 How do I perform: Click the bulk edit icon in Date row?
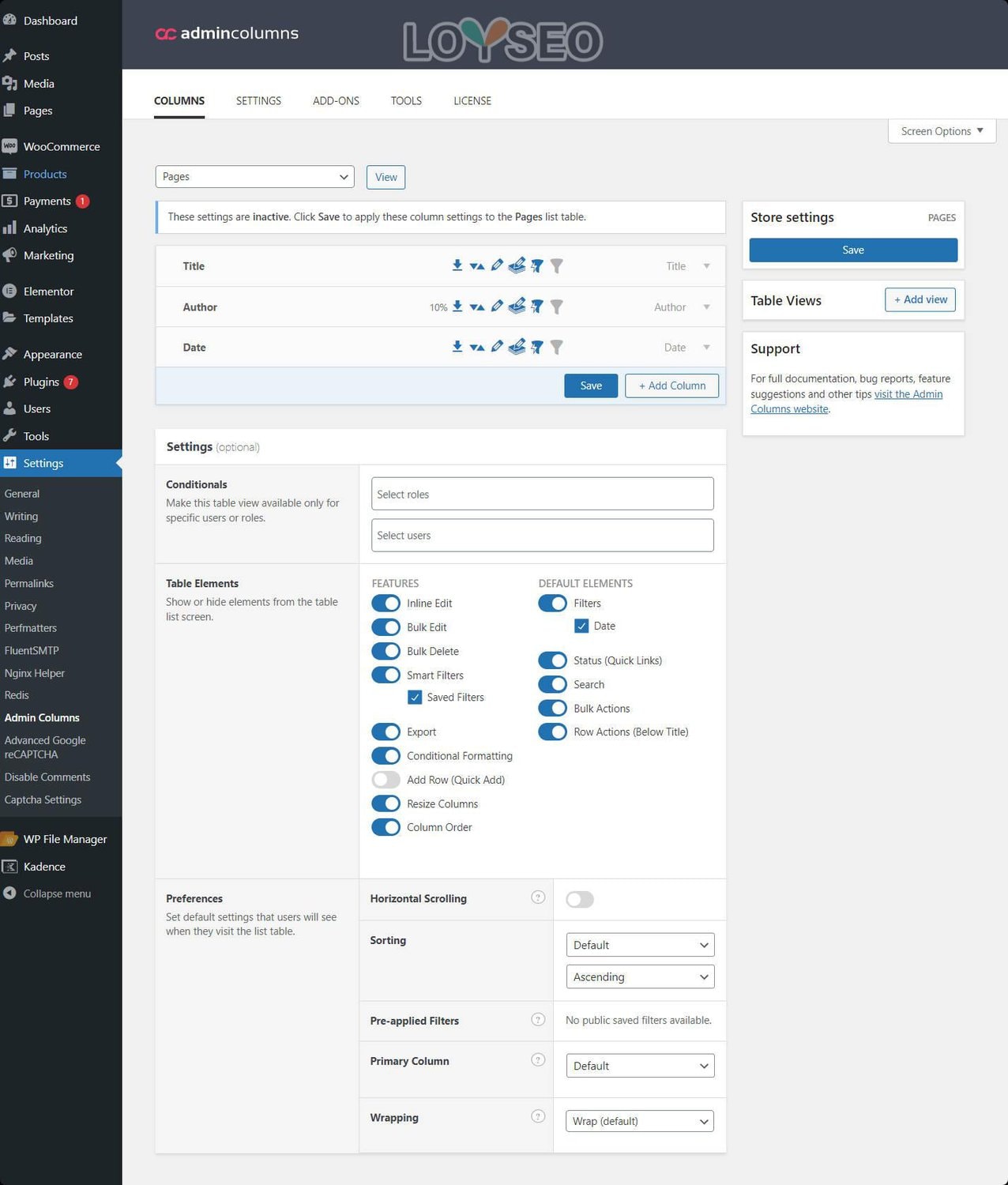pyautogui.click(x=517, y=347)
